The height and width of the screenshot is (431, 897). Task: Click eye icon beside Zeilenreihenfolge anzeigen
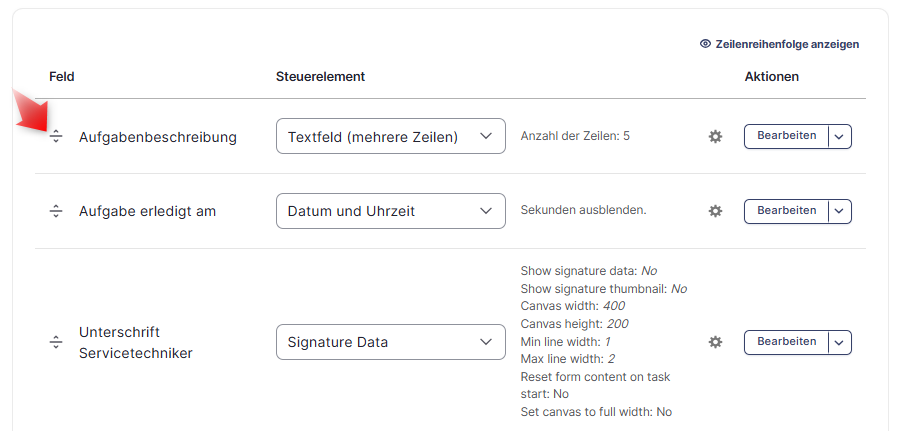pos(705,44)
